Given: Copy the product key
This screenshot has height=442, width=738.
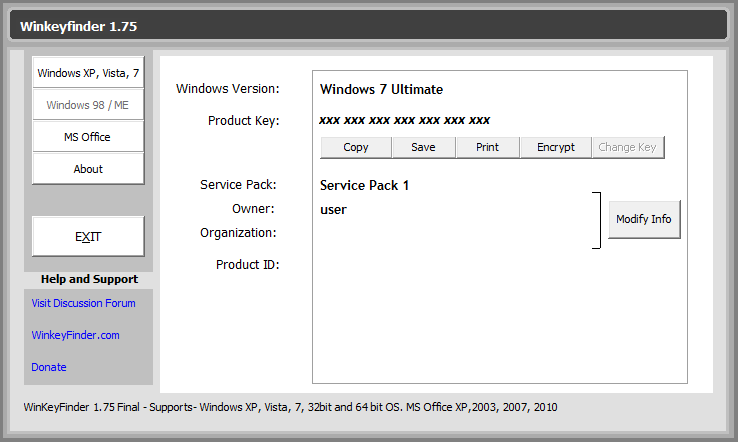Looking at the screenshot, I should (356, 147).
